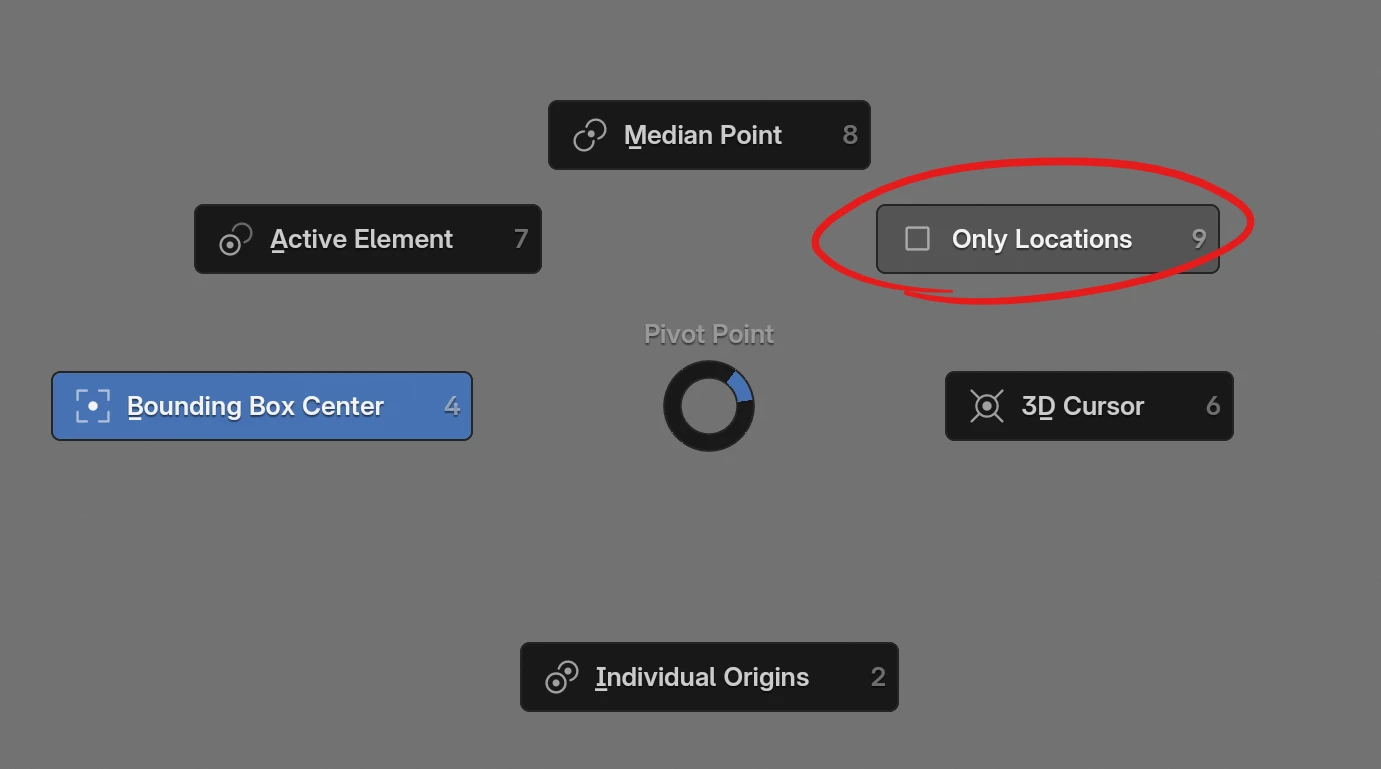This screenshot has height=769, width=1381.
Task: Choose Active Element as pivot
Action: coord(361,240)
